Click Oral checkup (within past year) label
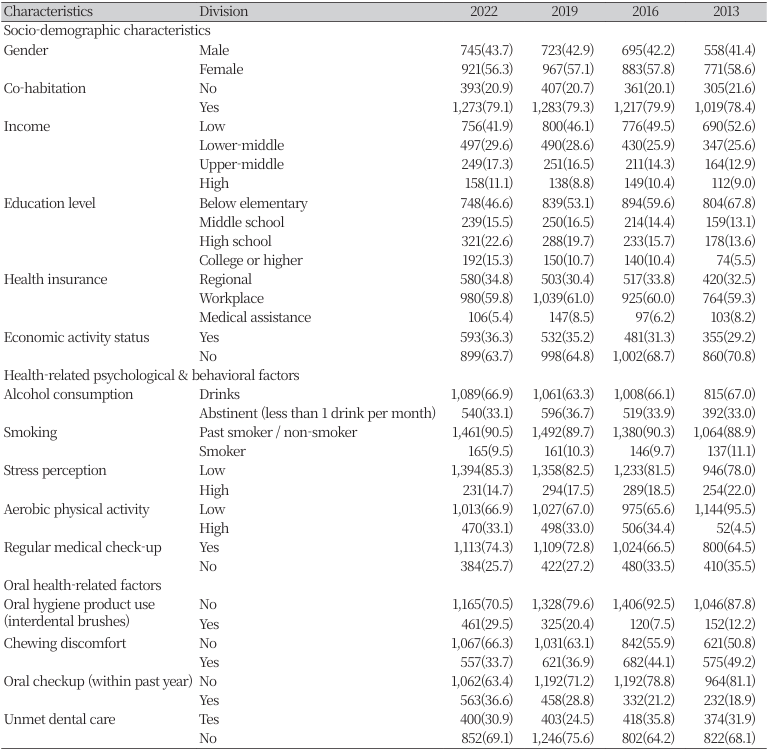Screen dimensions: 767x750 tap(98, 682)
